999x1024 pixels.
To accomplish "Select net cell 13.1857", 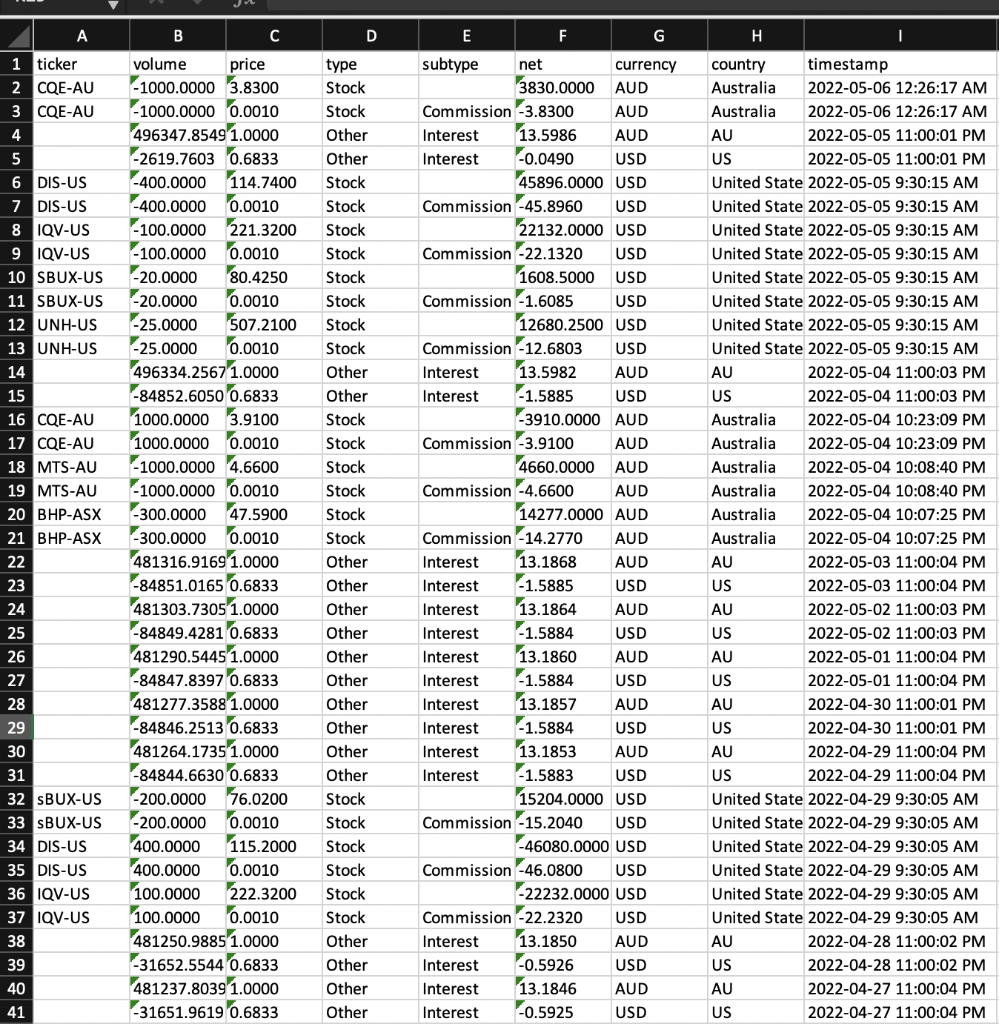I will [x=563, y=704].
